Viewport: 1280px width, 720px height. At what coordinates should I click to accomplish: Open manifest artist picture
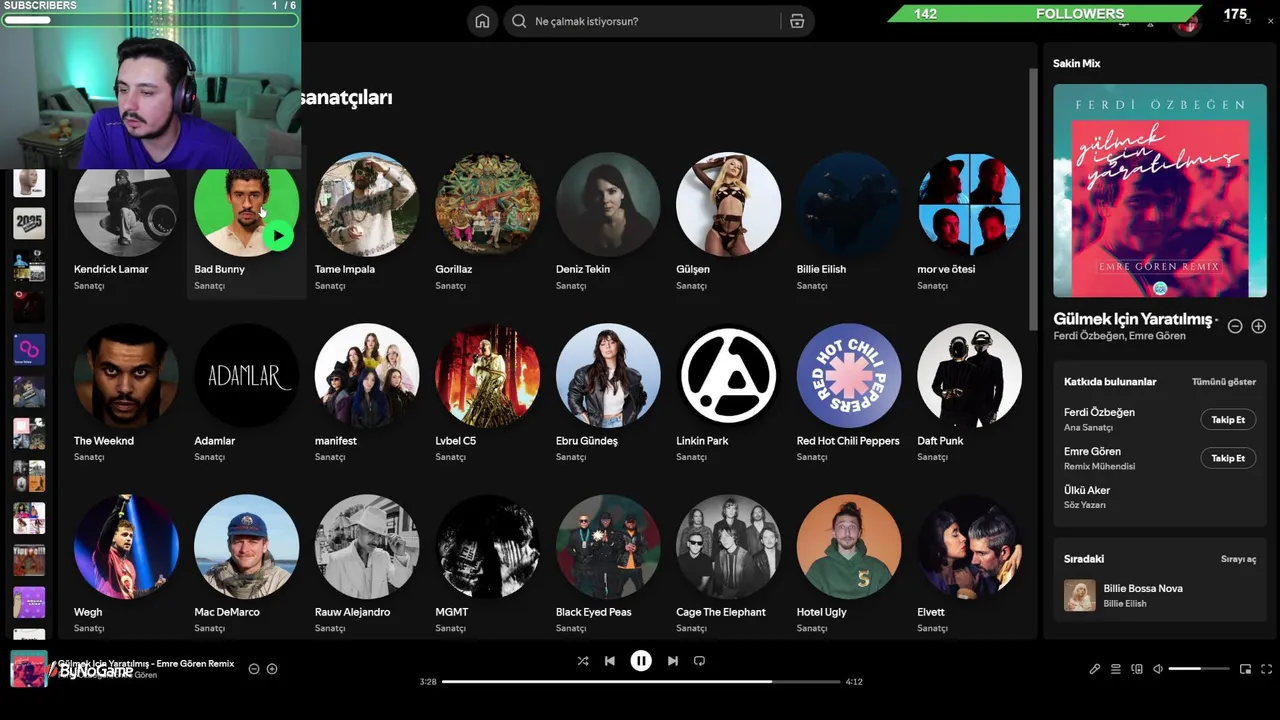pyautogui.click(x=367, y=376)
